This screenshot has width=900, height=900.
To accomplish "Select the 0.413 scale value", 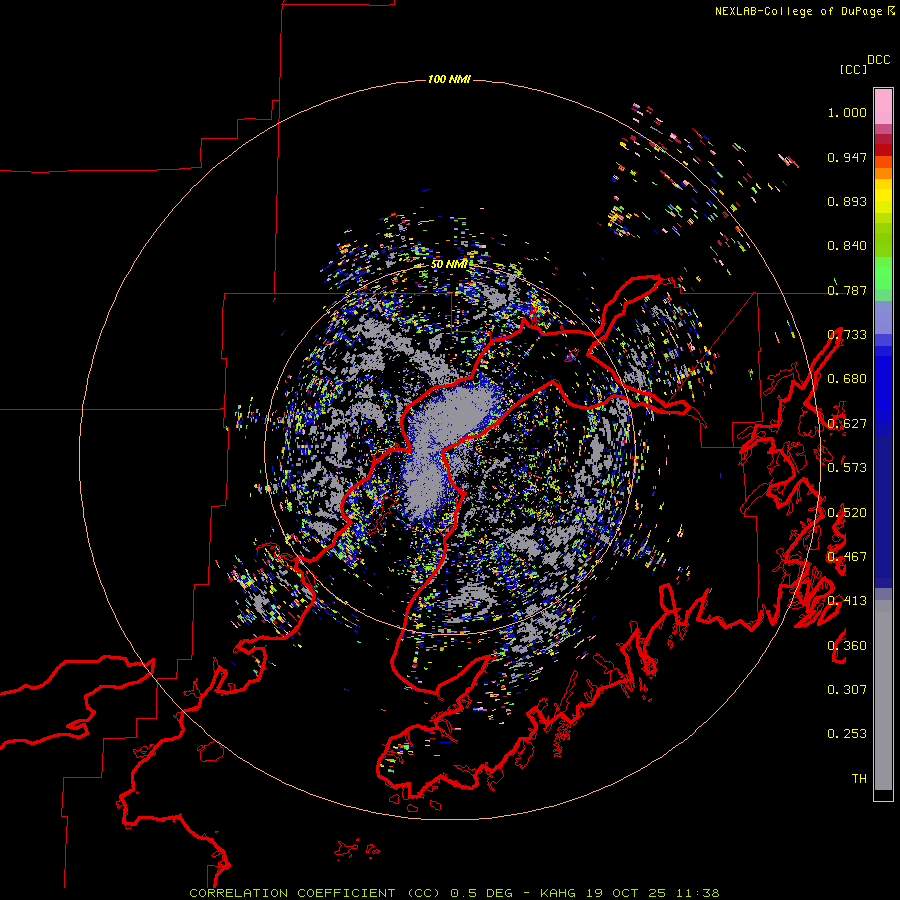I will 847,601.
